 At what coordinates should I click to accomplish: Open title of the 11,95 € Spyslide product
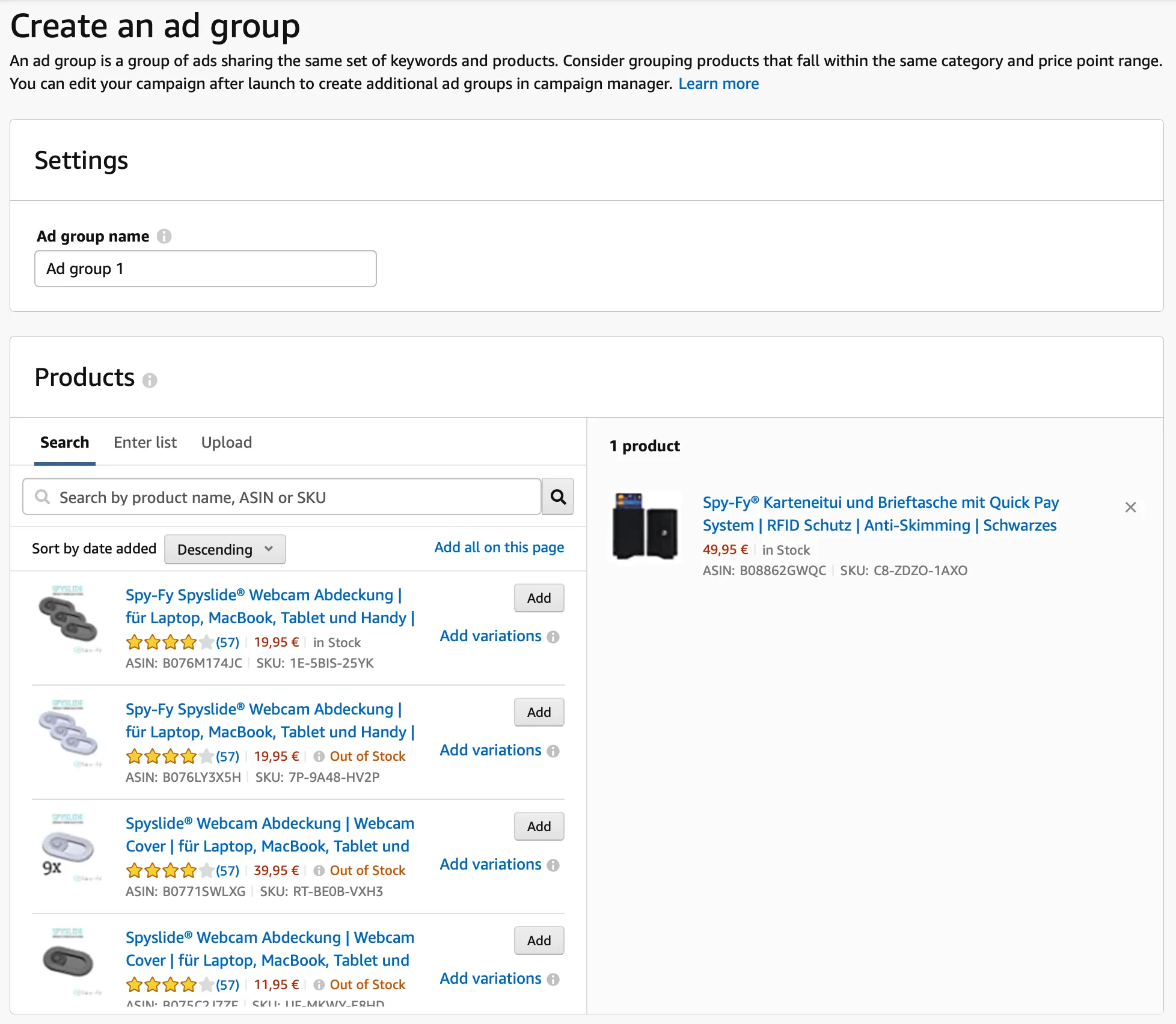[270, 949]
